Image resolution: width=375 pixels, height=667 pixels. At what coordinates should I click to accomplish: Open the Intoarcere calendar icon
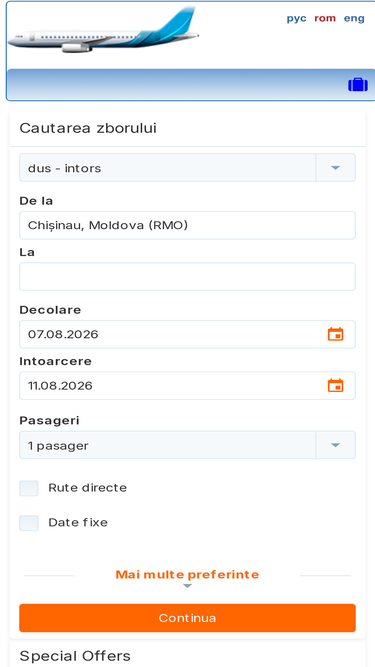click(x=335, y=385)
